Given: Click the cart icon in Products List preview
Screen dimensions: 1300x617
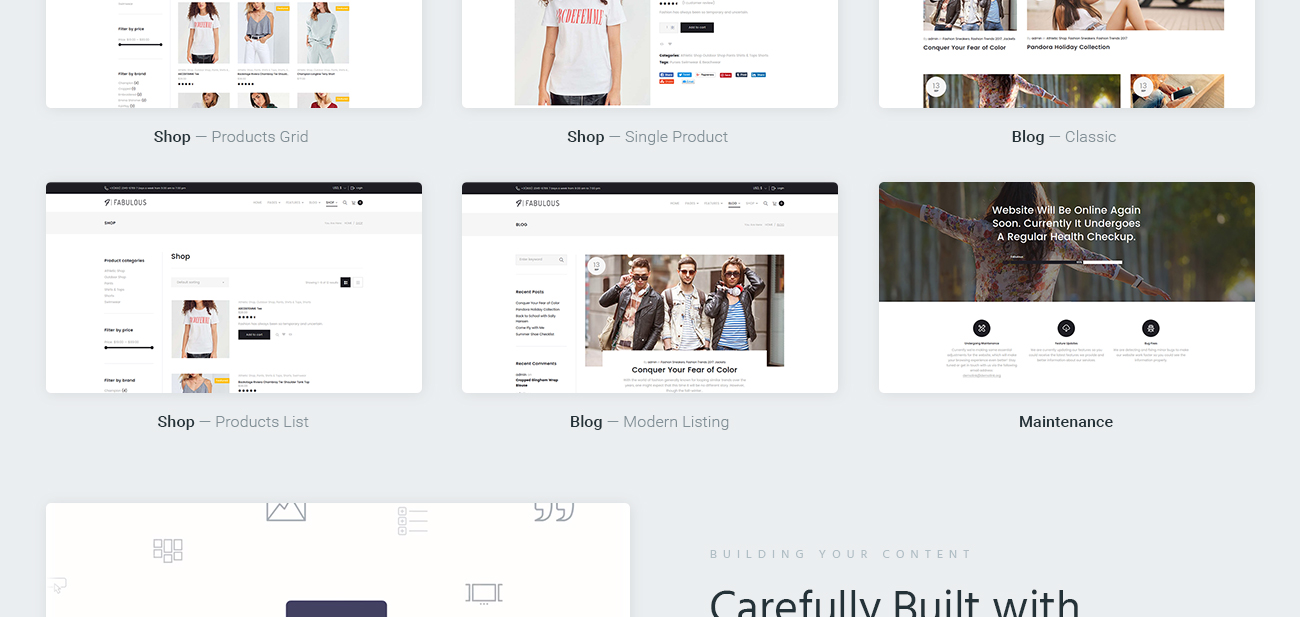Looking at the screenshot, I should coord(353,203).
